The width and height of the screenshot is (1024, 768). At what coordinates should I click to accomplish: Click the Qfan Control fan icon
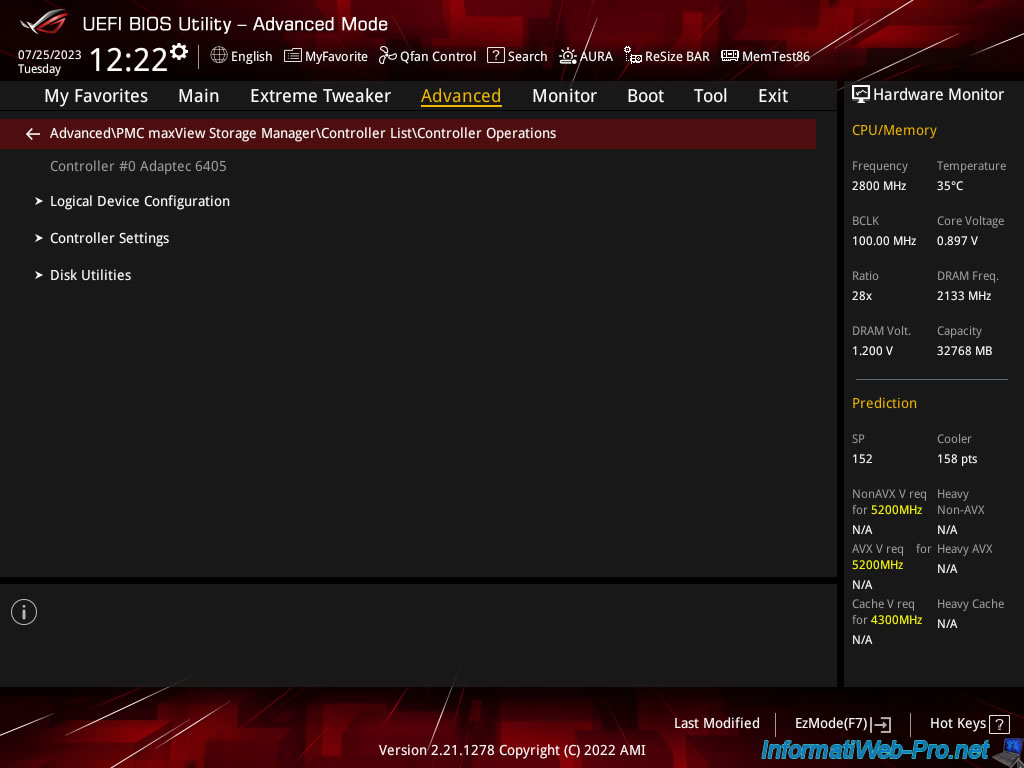point(388,56)
